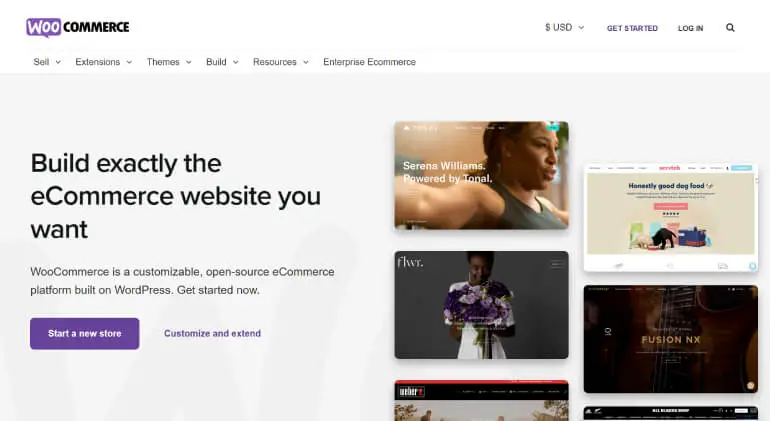
Task: View the flwr. flower store thumbnail
Action: [481, 304]
